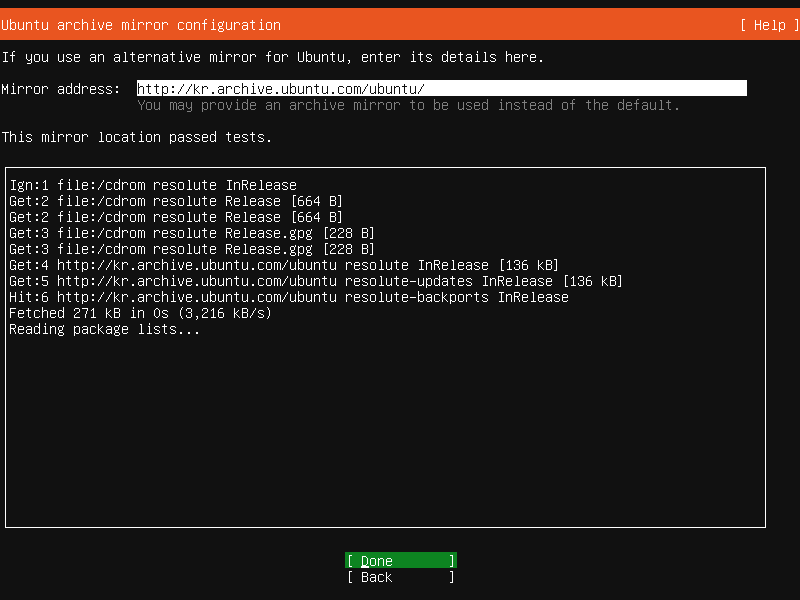
Task: Click the 'Ign:1 file:/cdrom resolute InRelease' line
Action: (x=153, y=185)
